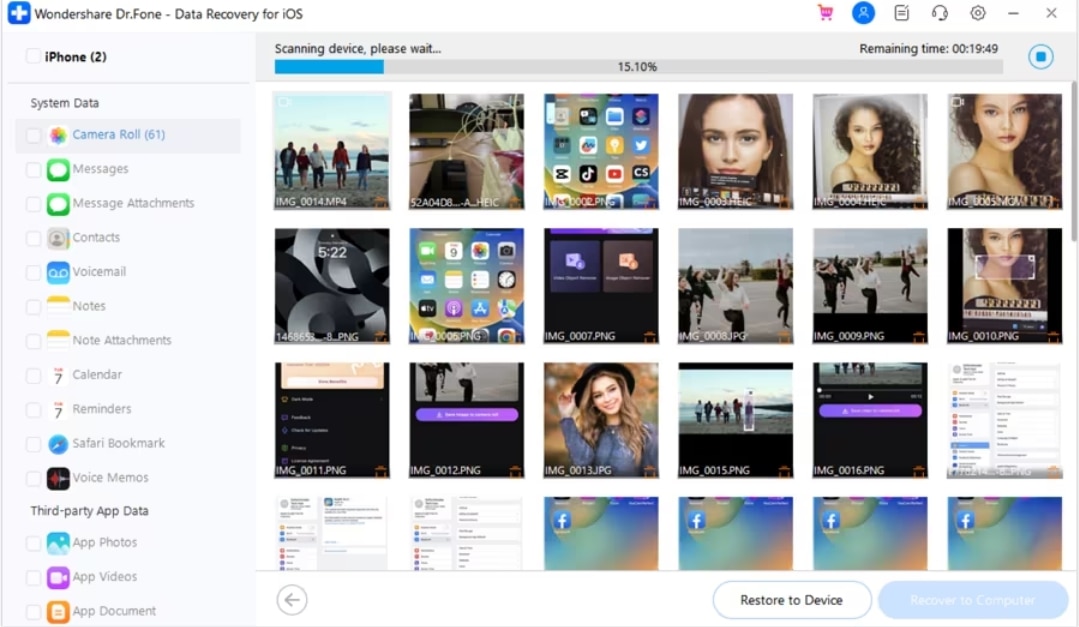This screenshot has width=1079, height=627.
Task: Open the IMG_0013.JPG thumbnail
Action: pyautogui.click(x=600, y=419)
